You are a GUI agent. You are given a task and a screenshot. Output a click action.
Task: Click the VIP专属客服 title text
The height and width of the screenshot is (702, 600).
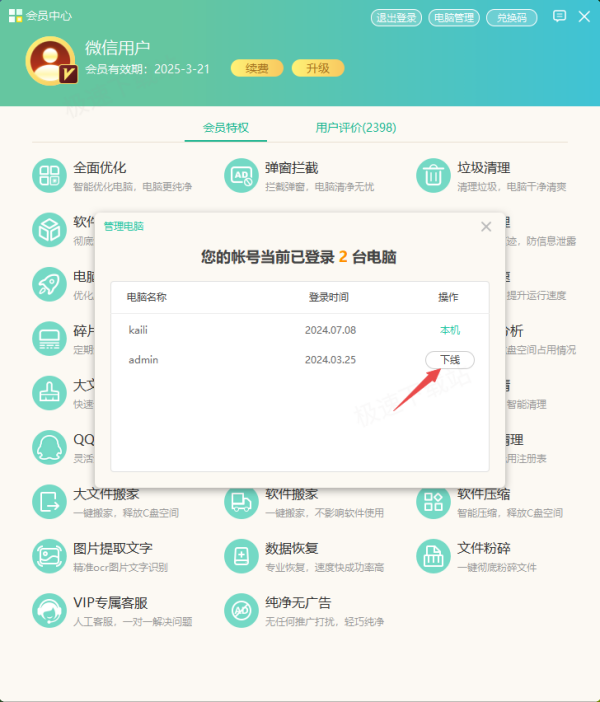pyautogui.click(x=111, y=603)
